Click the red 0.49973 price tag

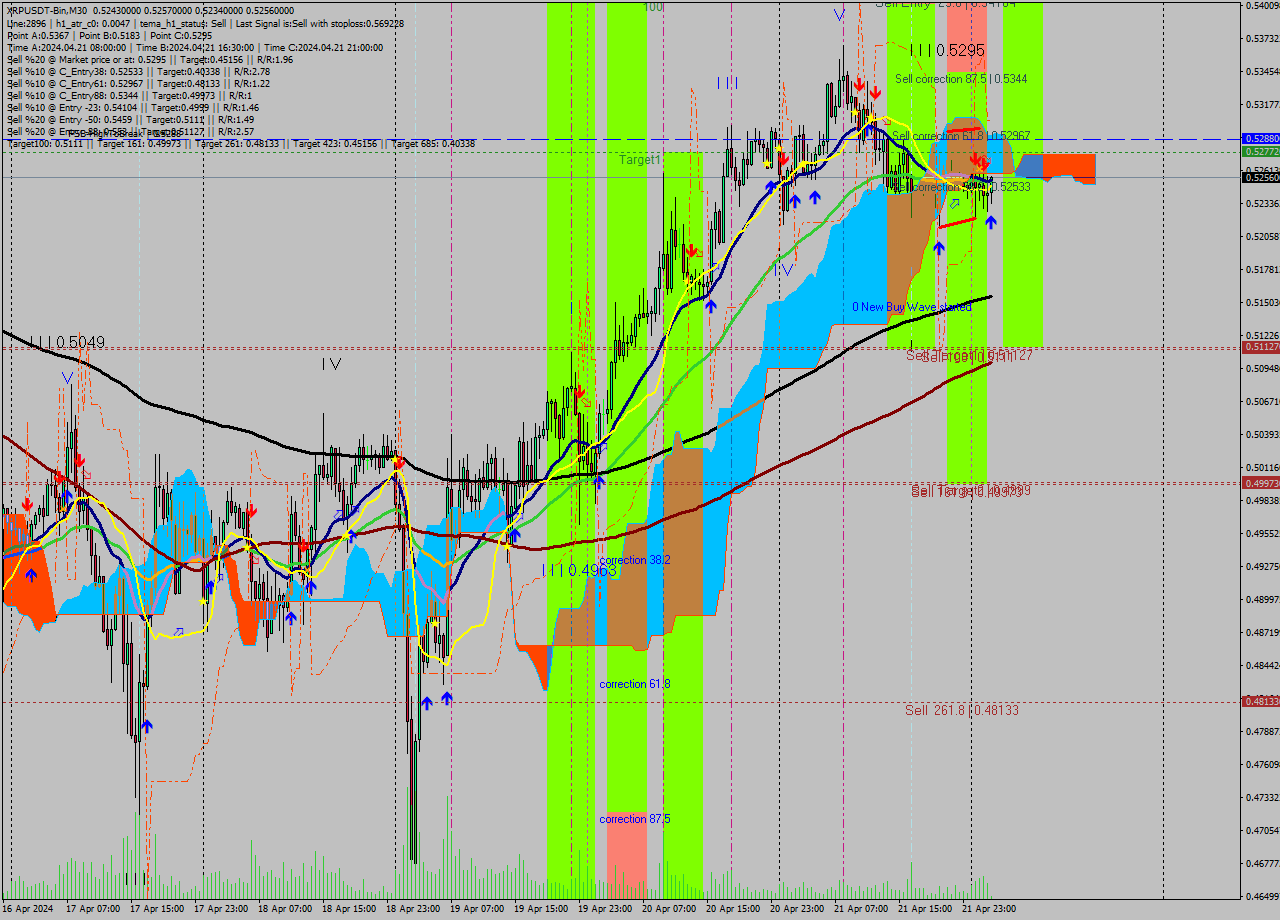point(1260,483)
